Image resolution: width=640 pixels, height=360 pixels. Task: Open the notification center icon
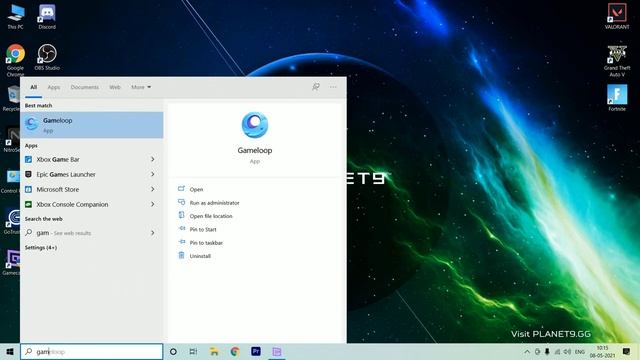[x=627, y=351]
